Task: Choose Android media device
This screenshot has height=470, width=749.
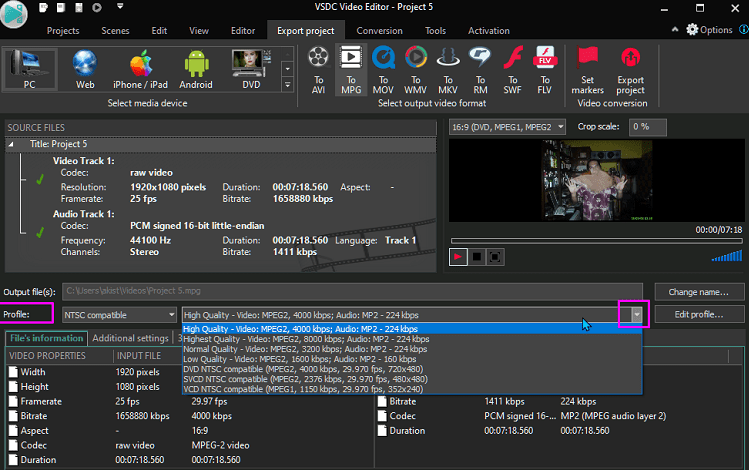Action: [196, 69]
